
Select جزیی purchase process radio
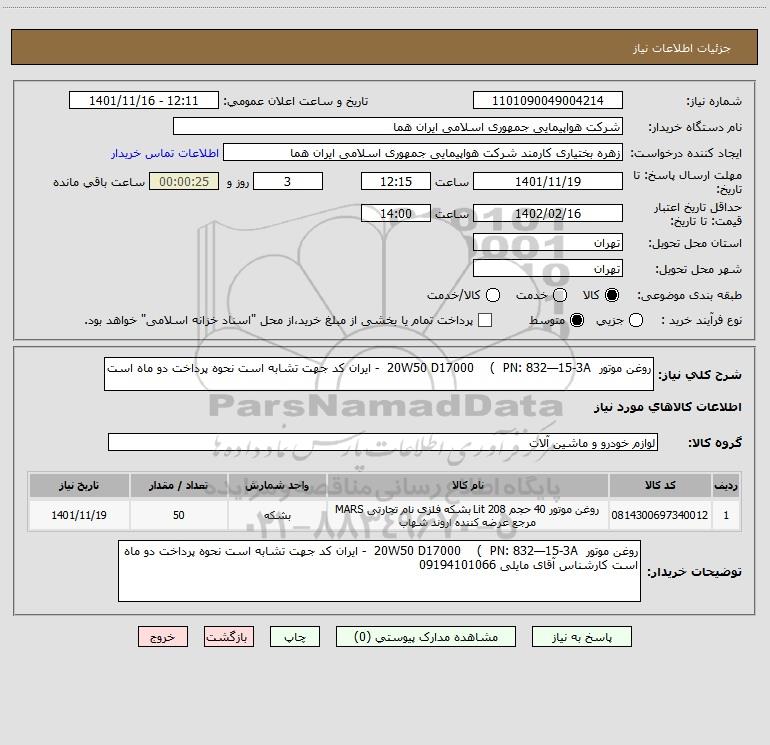tap(638, 320)
